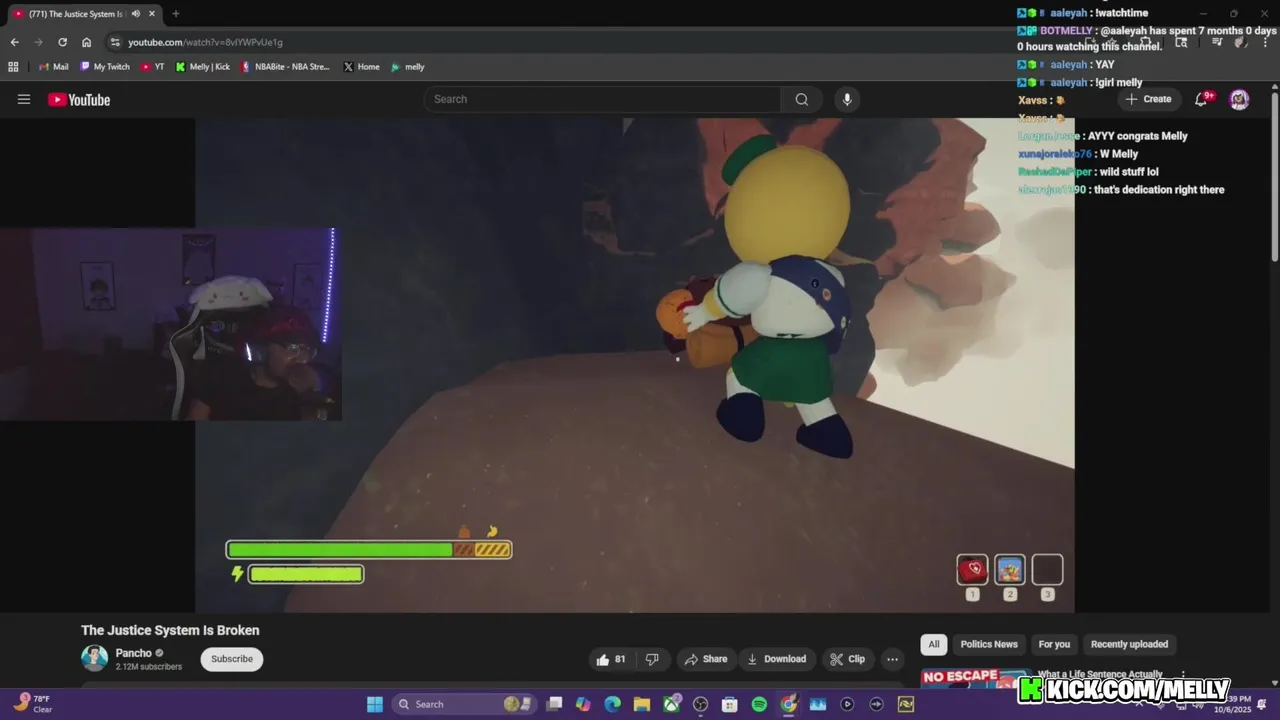This screenshot has height=720, width=1280.
Task: Reload the current page
Action: 62,42
